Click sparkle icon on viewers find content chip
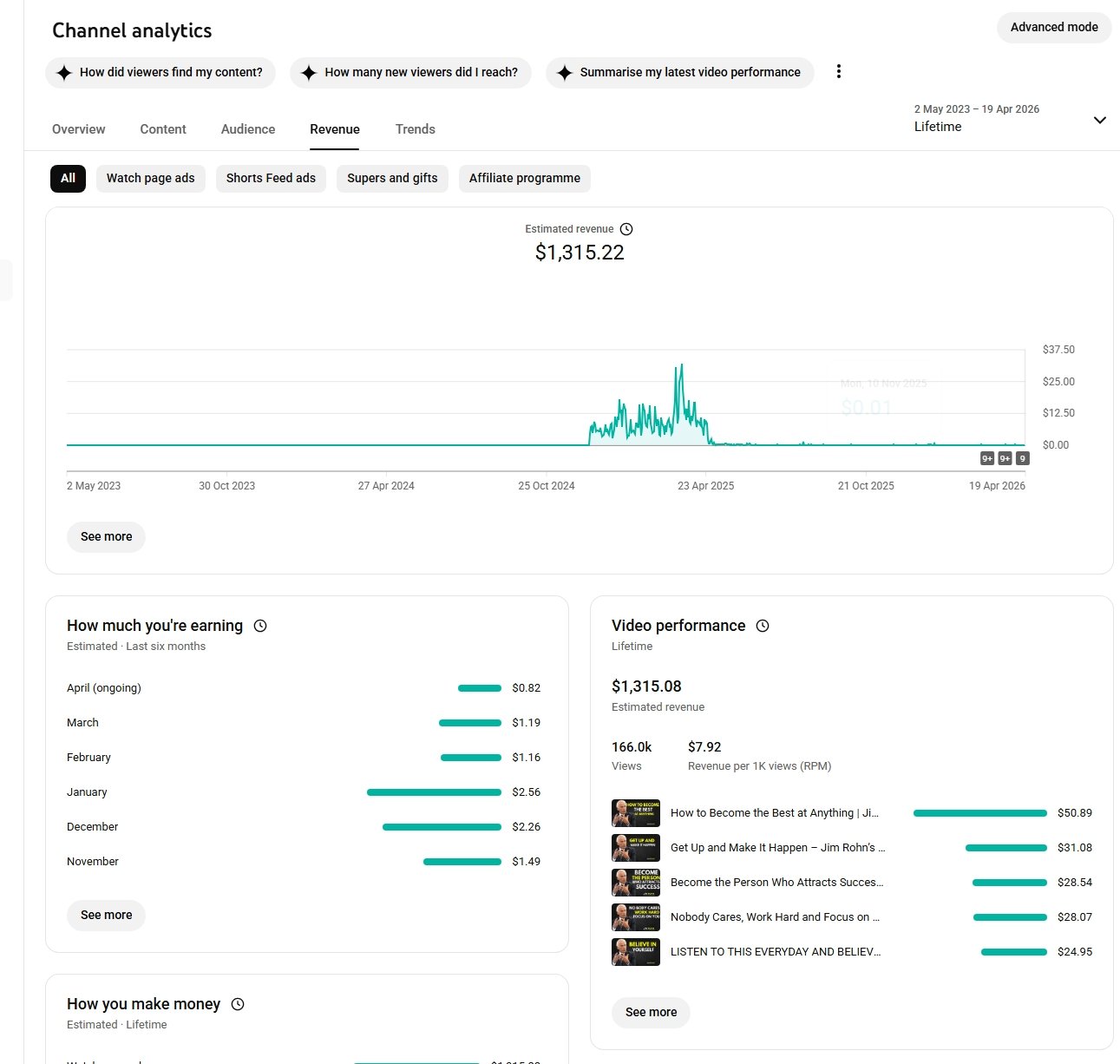Viewport: 1120px width, 1064px height. tap(64, 73)
